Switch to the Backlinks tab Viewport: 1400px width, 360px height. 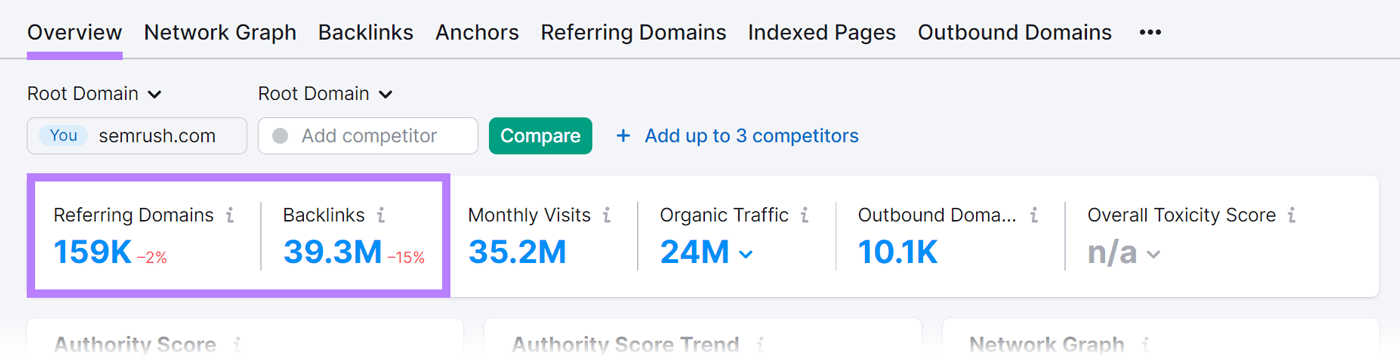tap(366, 32)
